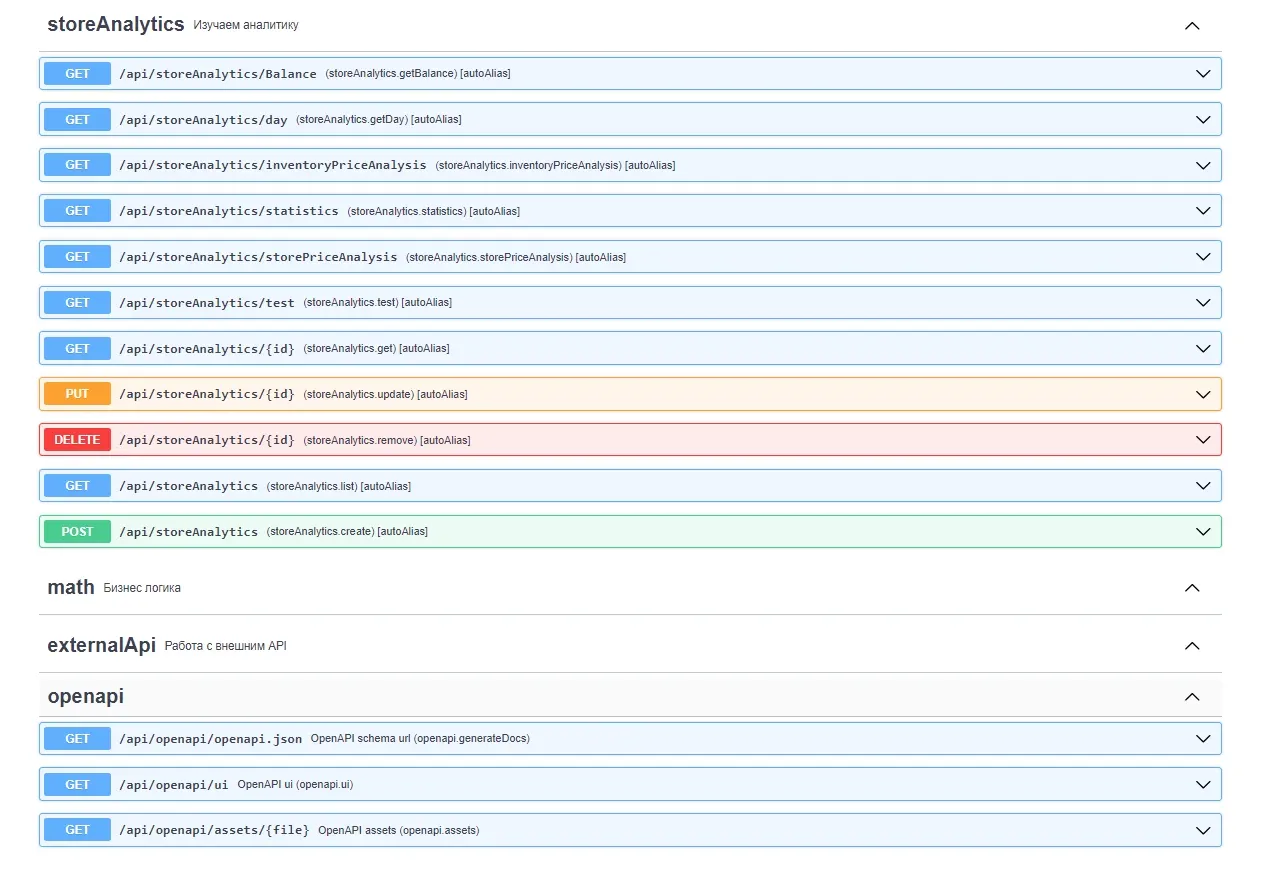Click the green POST method badge
This screenshot has height=872, width=1280.
coord(77,531)
